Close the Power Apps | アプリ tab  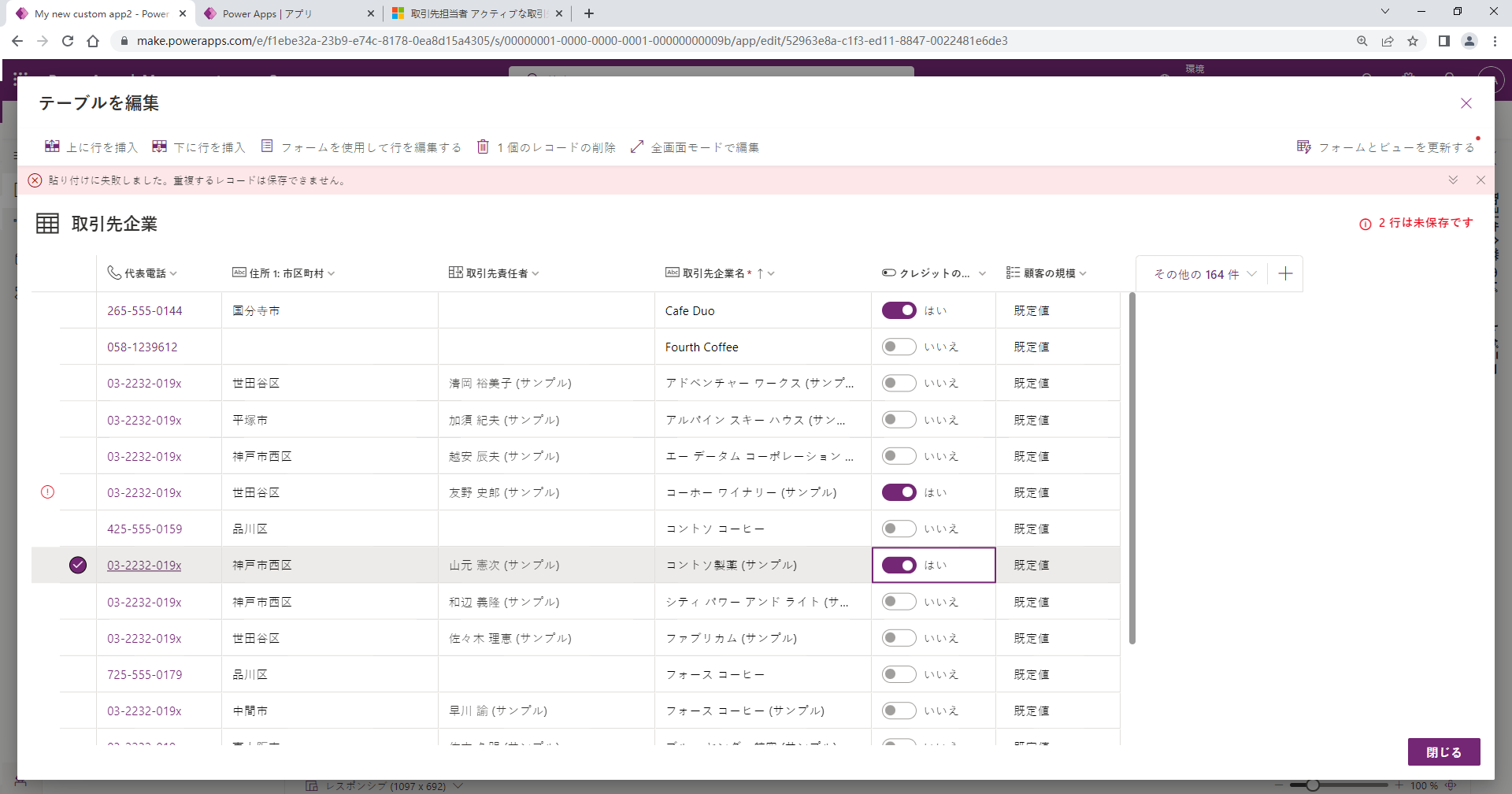tap(371, 13)
